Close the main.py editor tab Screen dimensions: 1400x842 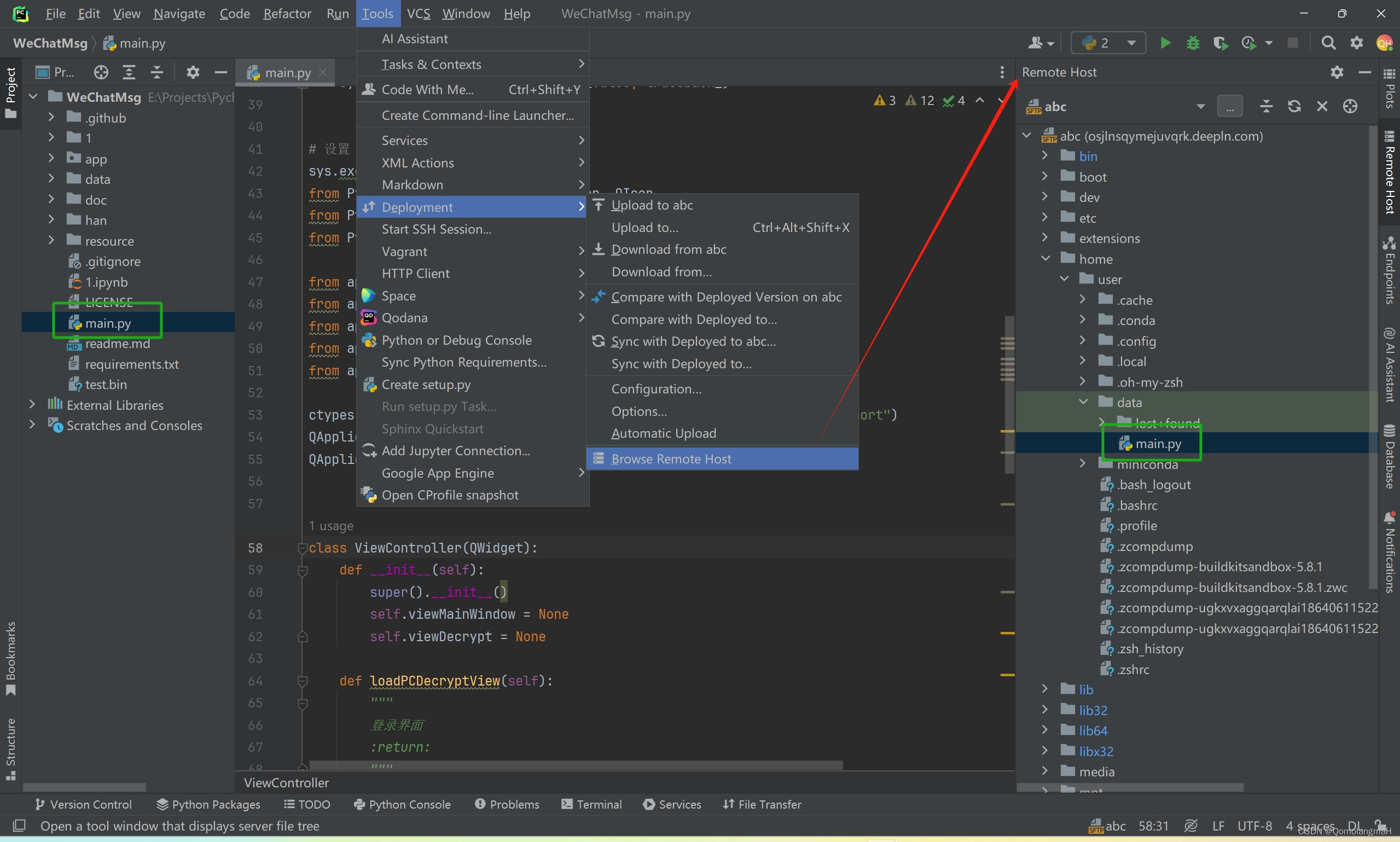323,72
